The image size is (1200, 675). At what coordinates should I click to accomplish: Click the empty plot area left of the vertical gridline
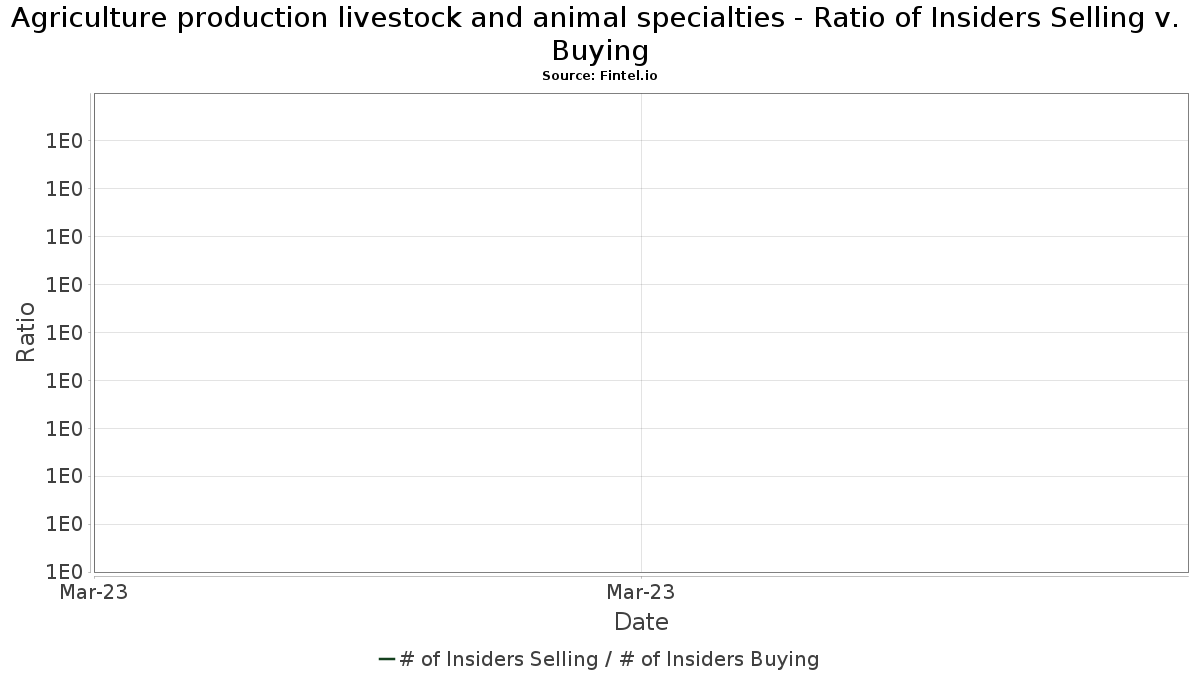click(x=367, y=333)
